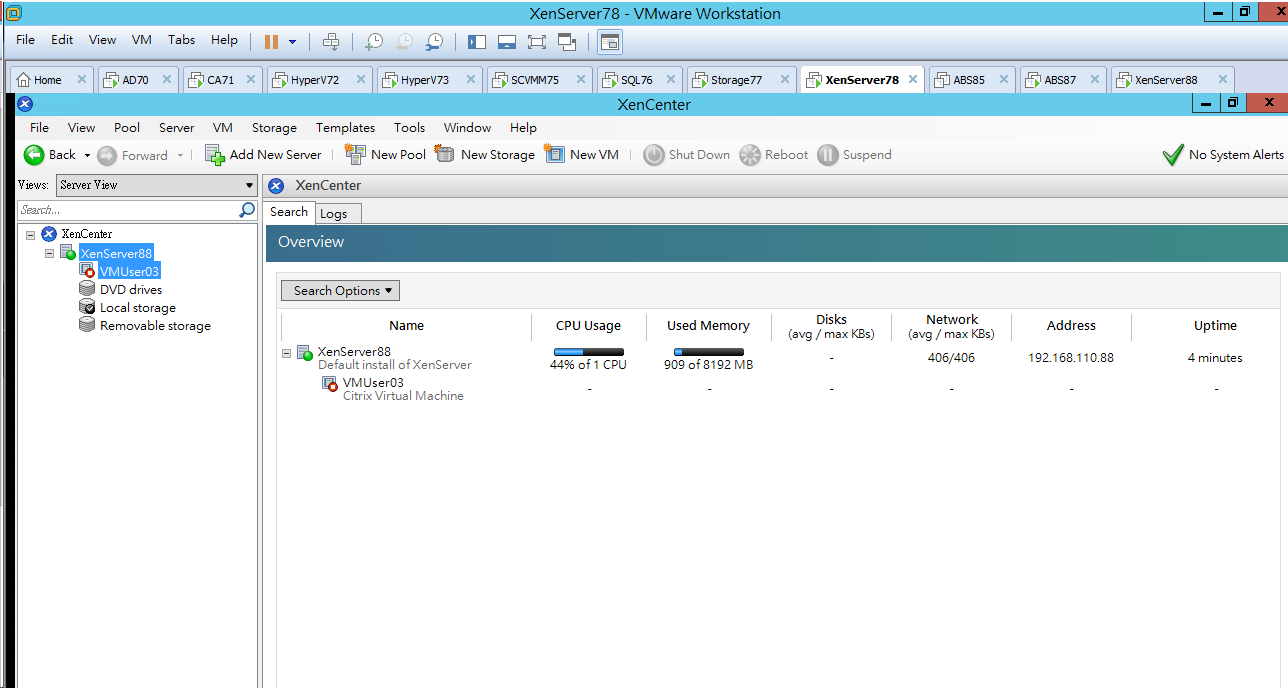Image resolution: width=1288 pixels, height=688 pixels.
Task: Select Removable storage in tree
Action: click(x=155, y=325)
